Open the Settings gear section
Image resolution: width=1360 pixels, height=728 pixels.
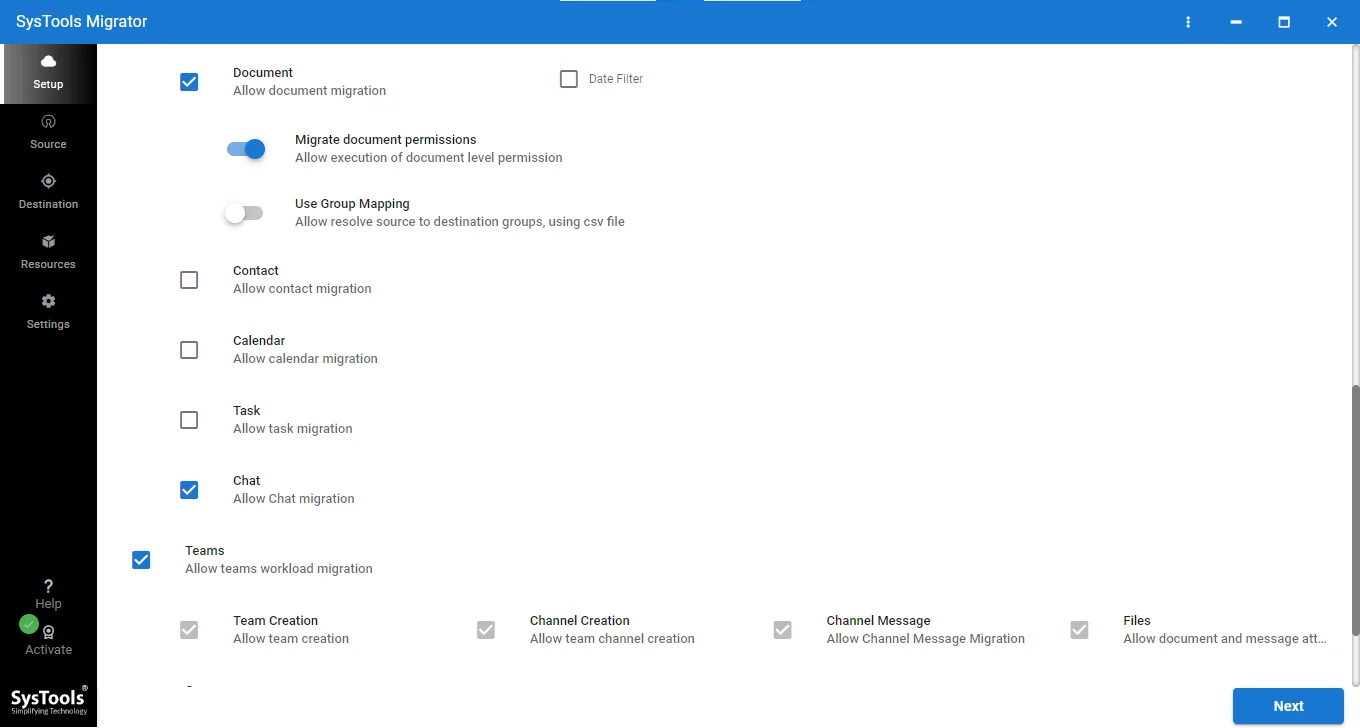[x=48, y=313]
